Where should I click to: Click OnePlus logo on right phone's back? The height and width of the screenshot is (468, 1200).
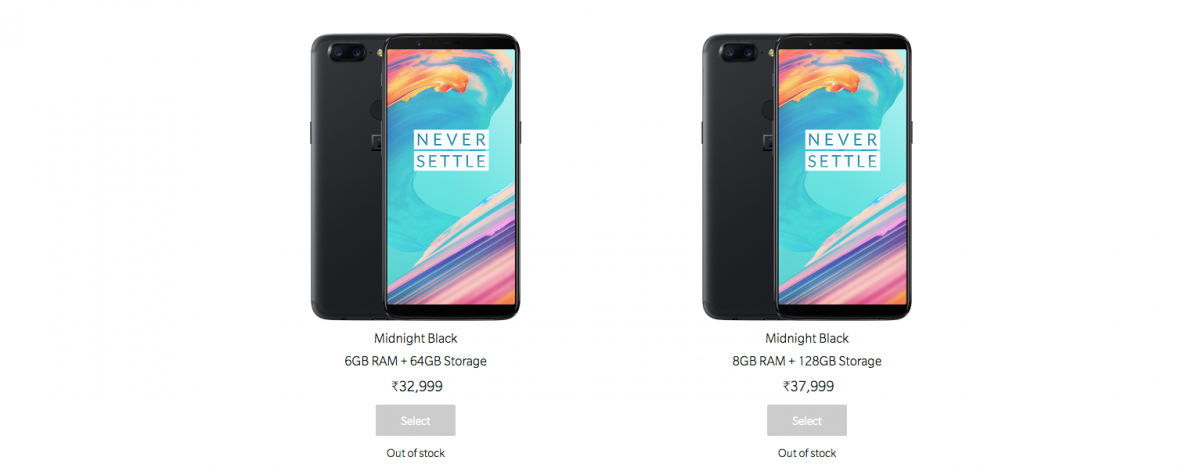pos(769,141)
